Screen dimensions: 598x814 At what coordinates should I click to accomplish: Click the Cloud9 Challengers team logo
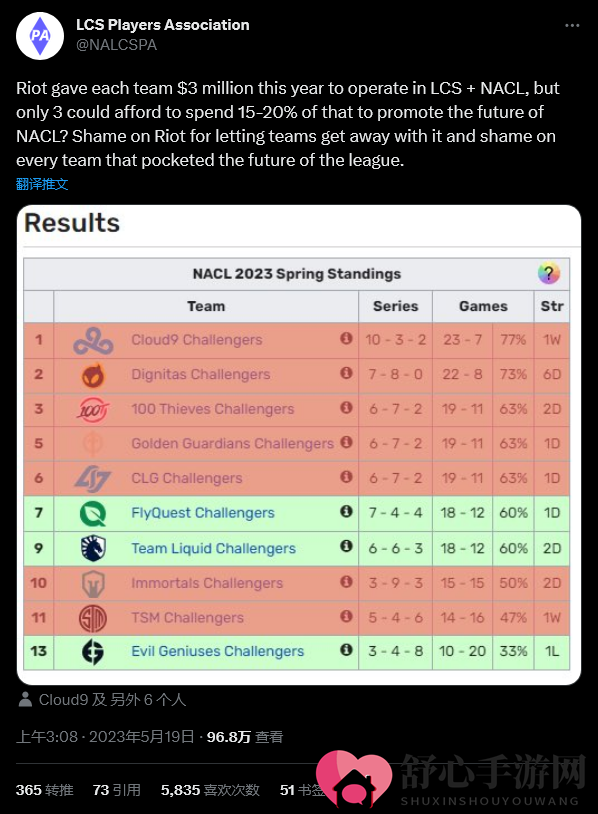click(x=93, y=341)
